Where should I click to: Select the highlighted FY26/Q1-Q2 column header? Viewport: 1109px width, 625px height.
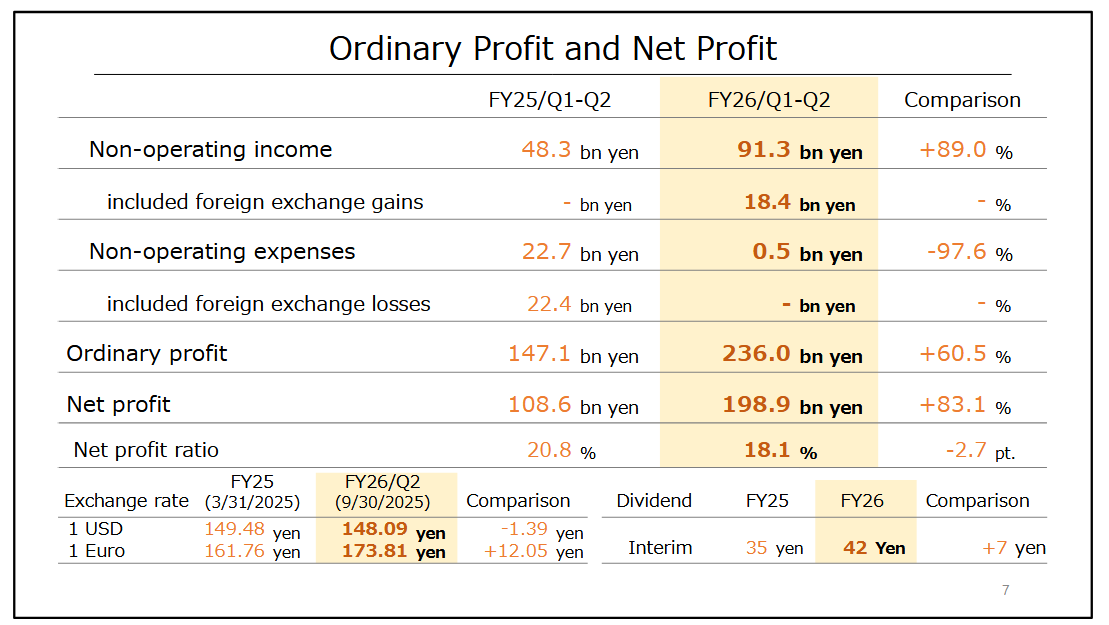(x=768, y=100)
